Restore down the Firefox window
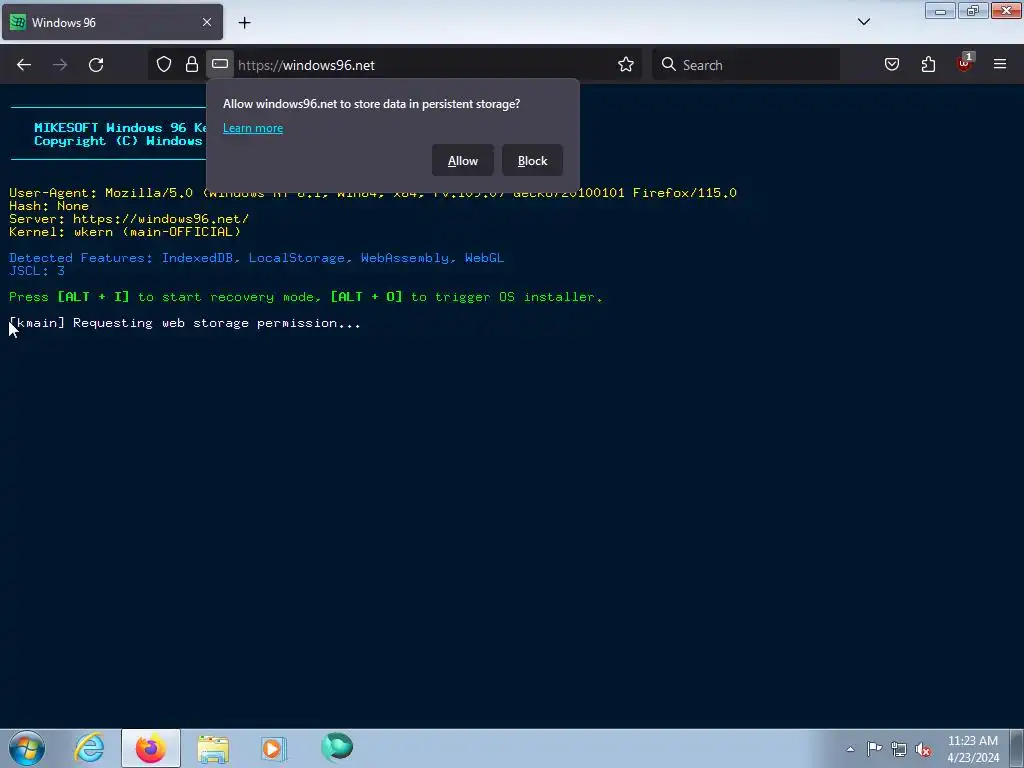Image resolution: width=1024 pixels, height=768 pixels. (x=973, y=10)
